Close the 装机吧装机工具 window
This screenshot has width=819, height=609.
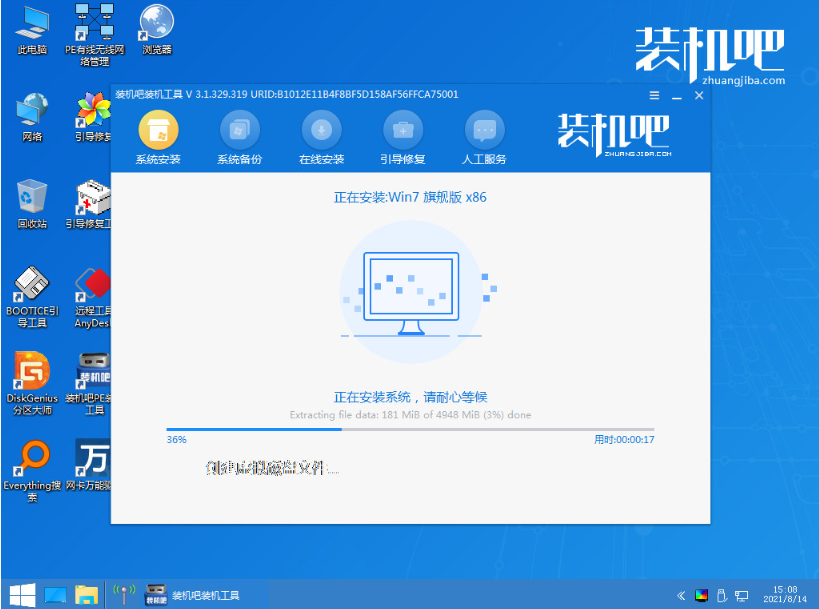point(699,96)
